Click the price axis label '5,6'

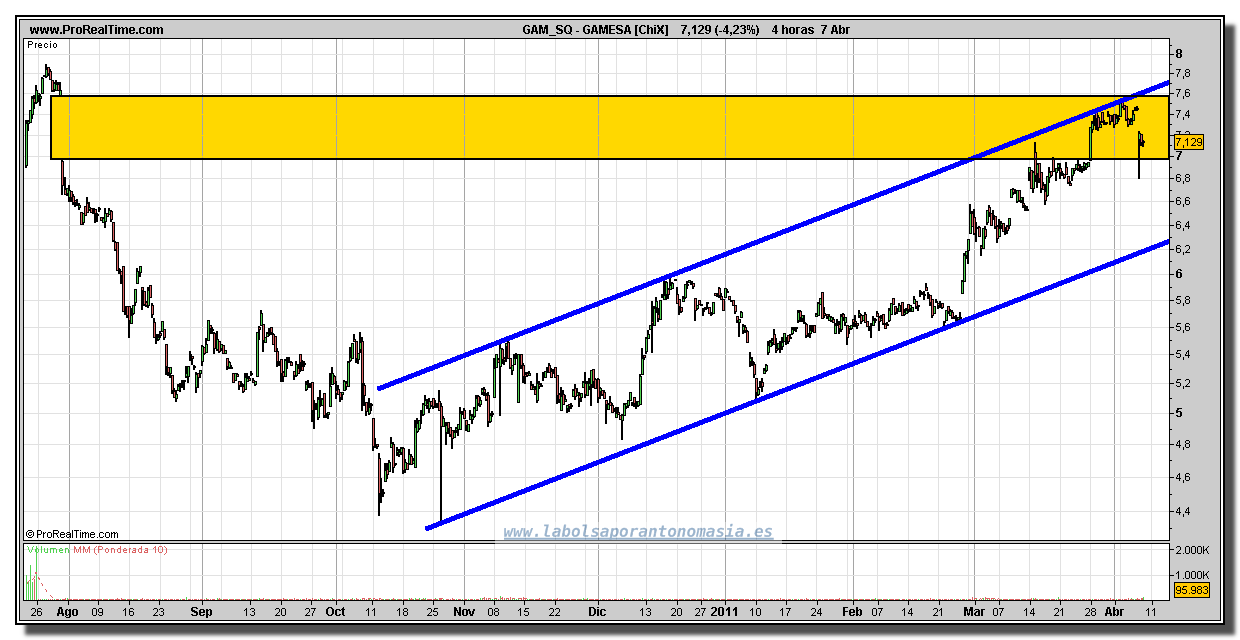coord(1183,327)
